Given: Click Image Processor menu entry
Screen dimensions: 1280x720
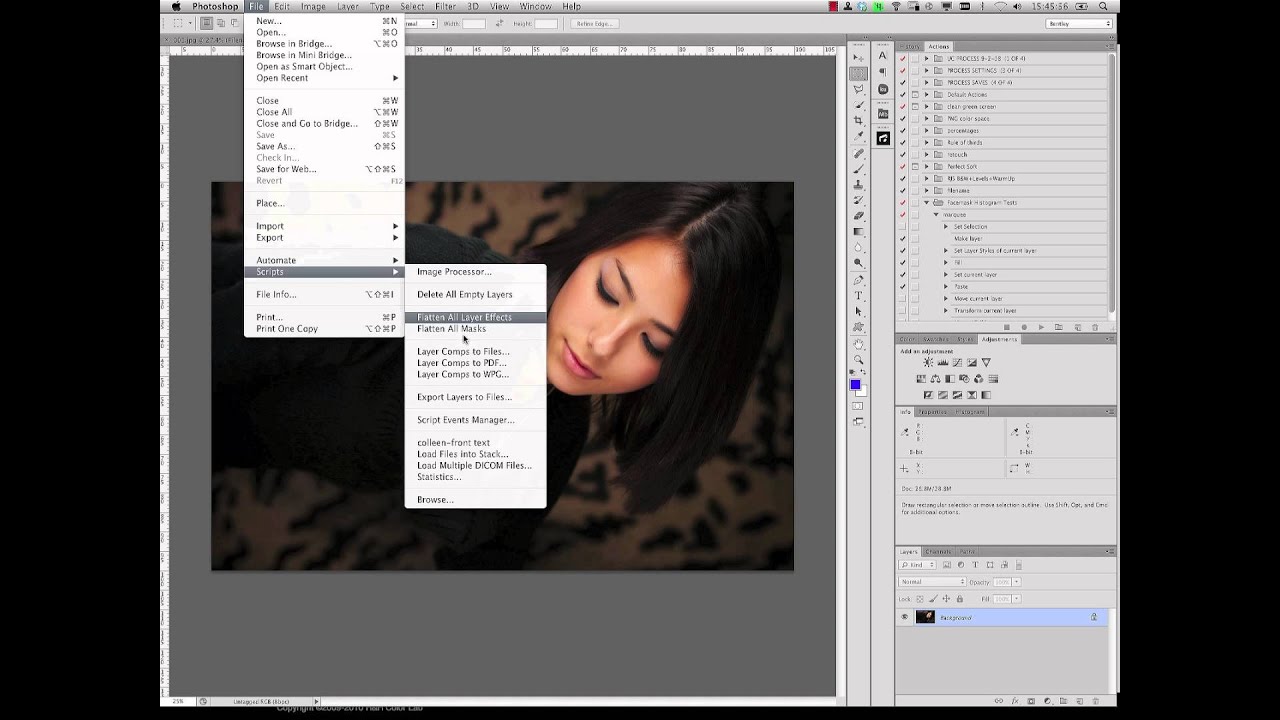Looking at the screenshot, I should pyautogui.click(x=454, y=272).
